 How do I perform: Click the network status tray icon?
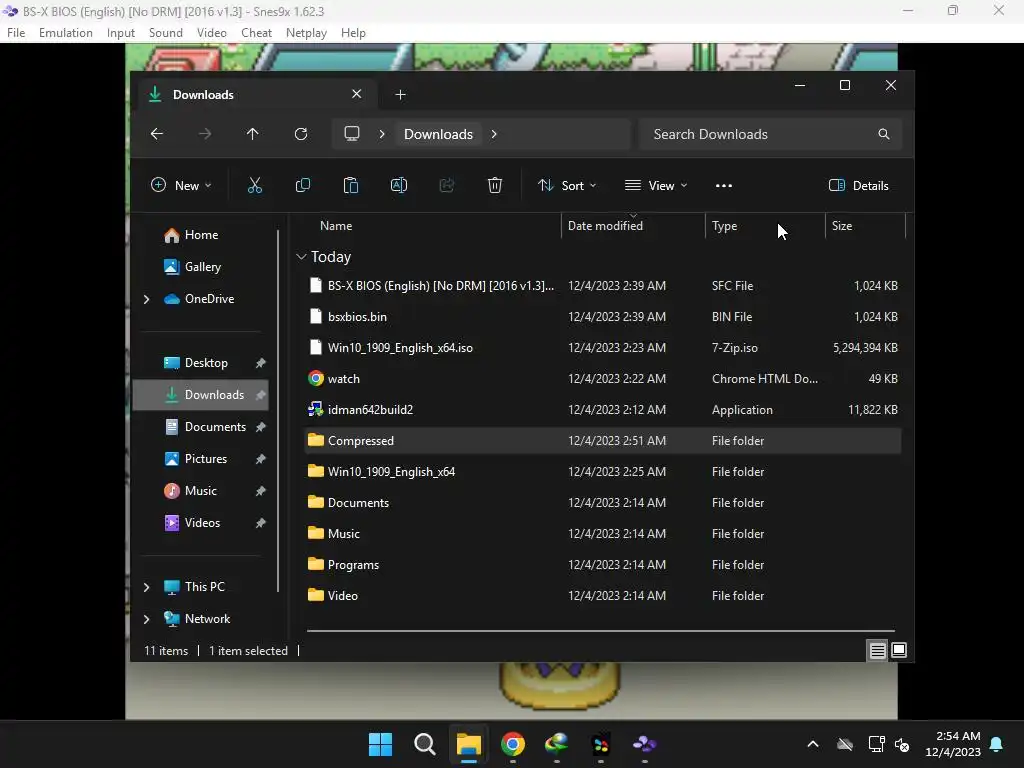pyautogui.click(x=876, y=744)
